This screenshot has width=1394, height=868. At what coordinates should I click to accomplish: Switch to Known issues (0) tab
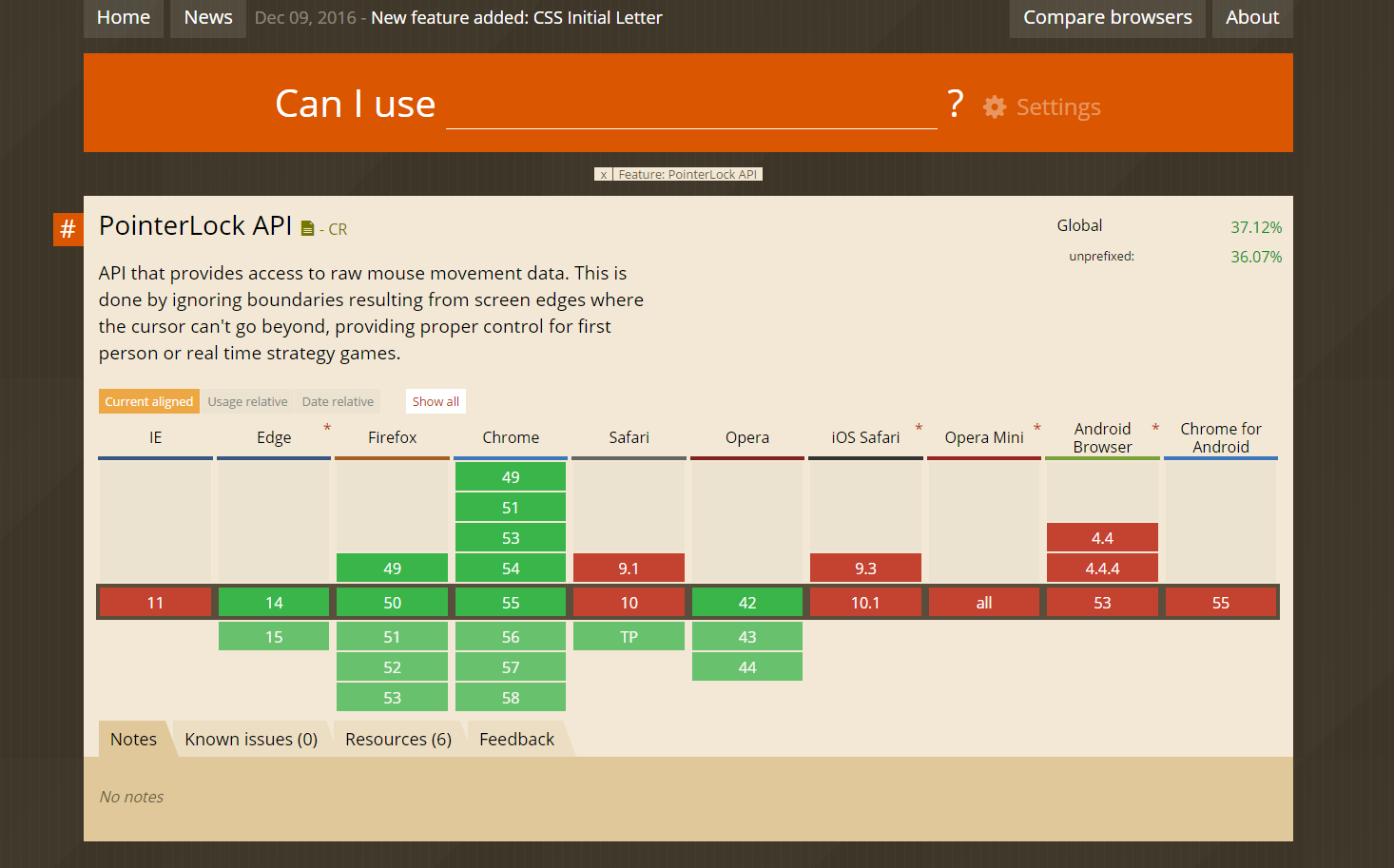(x=251, y=739)
